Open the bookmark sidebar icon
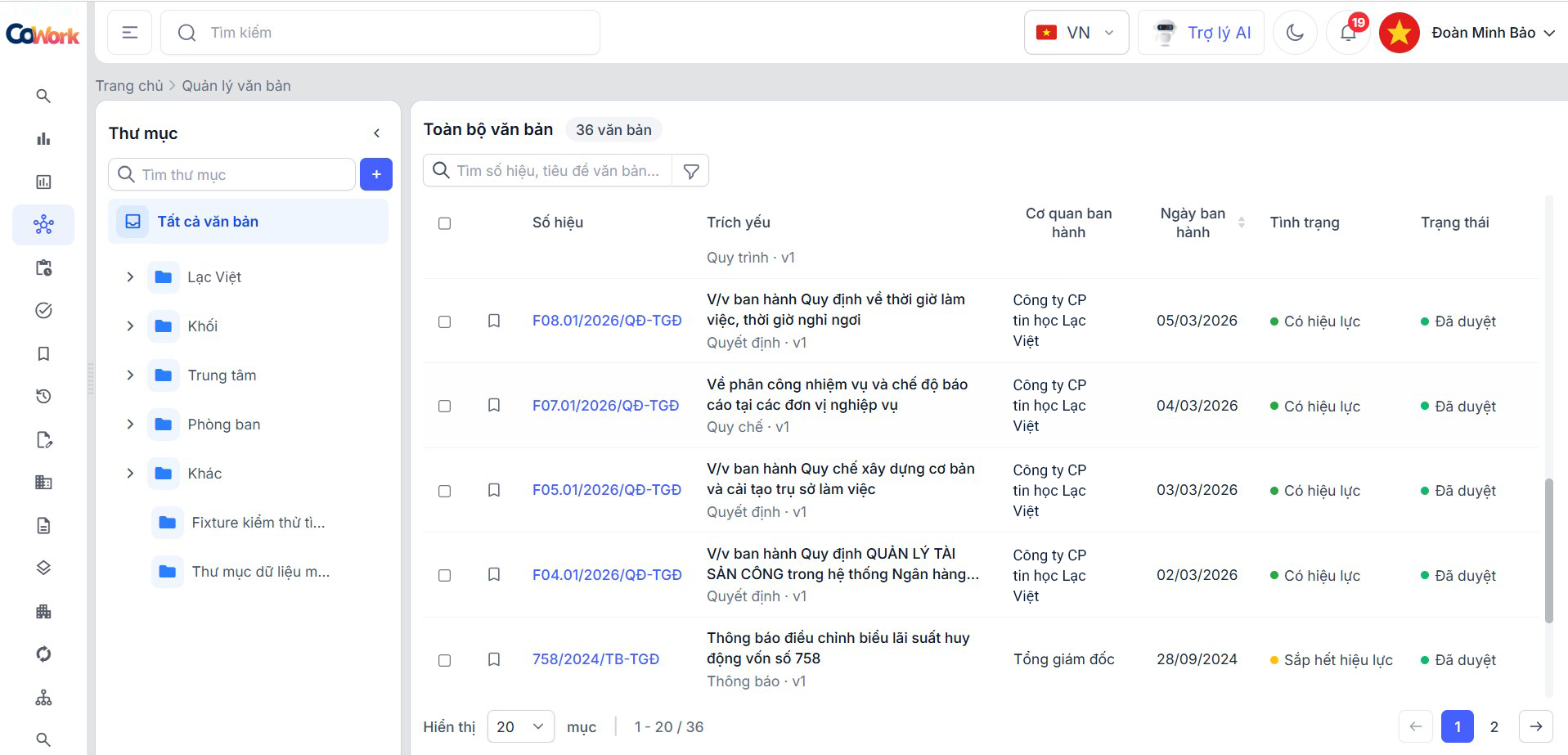1568x755 pixels. point(43,353)
